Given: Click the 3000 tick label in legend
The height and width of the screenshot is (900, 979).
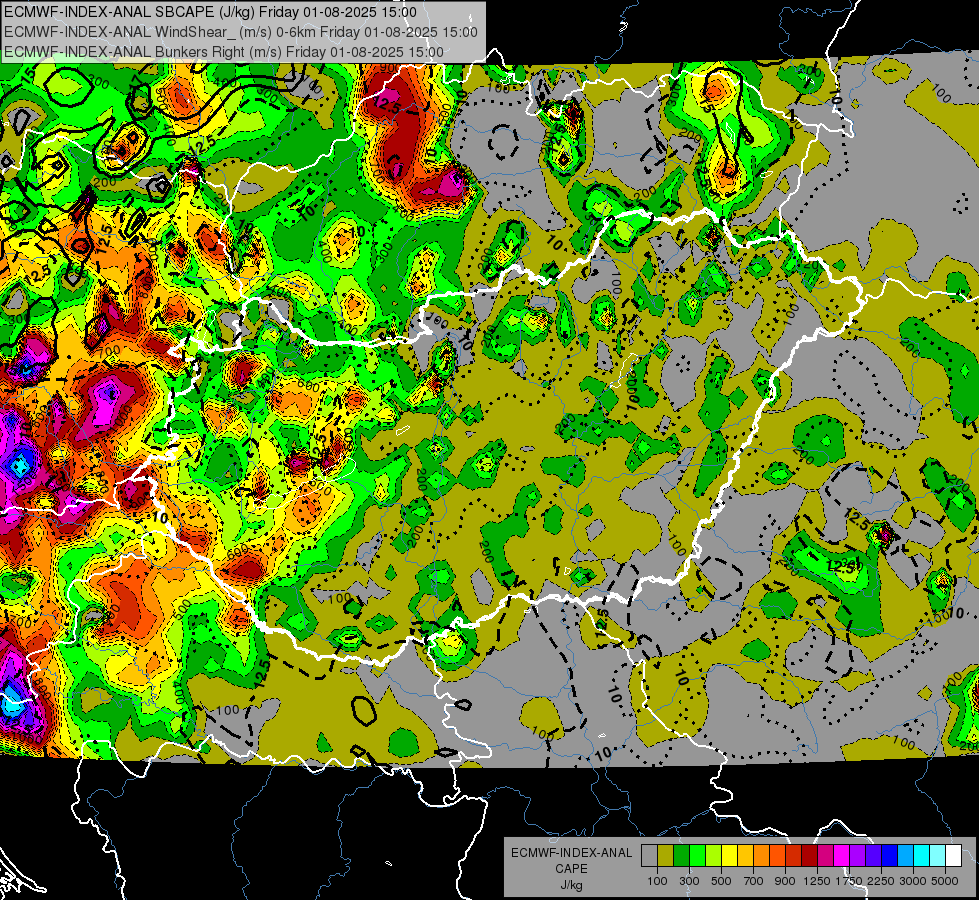Looking at the screenshot, I should click(913, 881).
